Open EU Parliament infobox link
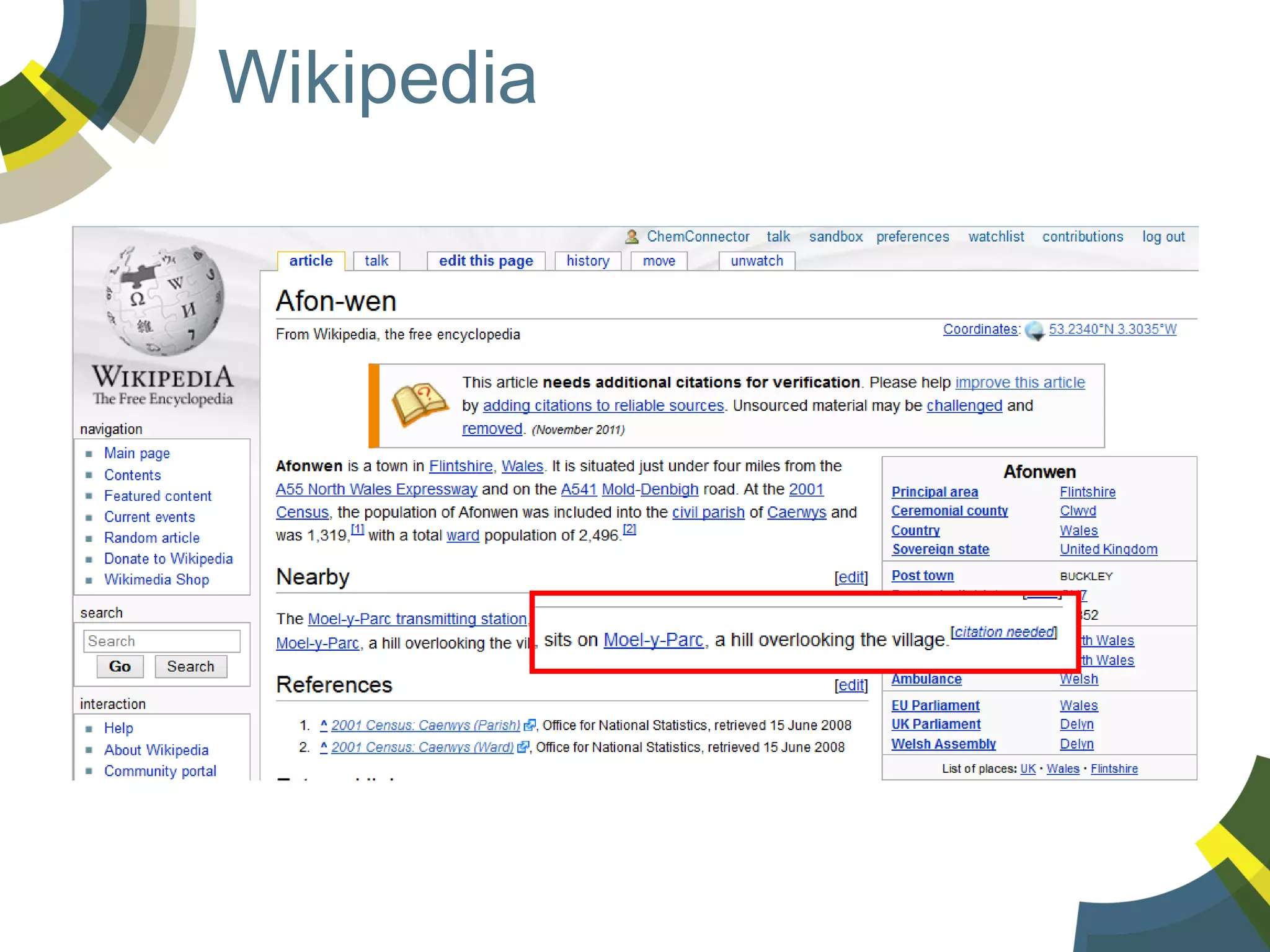The height and width of the screenshot is (952, 1270). (935, 705)
